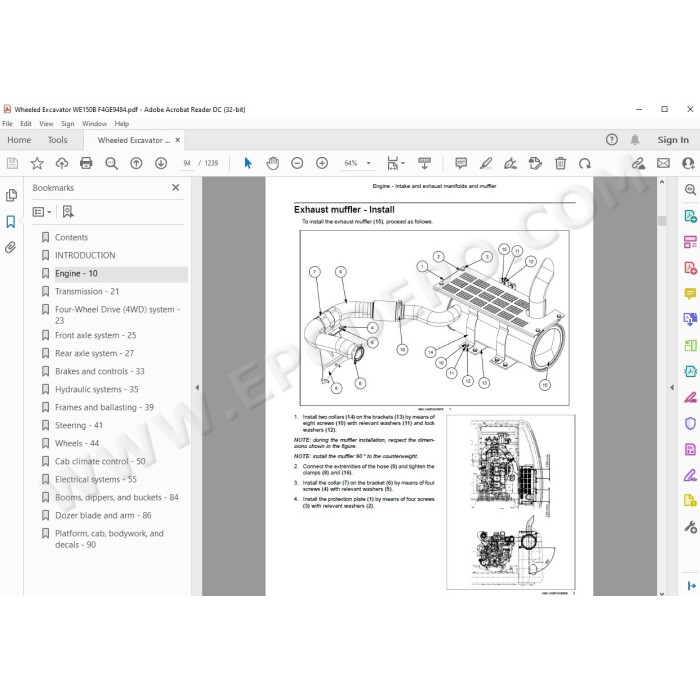Screen dimensions: 700x700
Task: Jump to Transmission - 21 bookmark
Action: (87, 292)
